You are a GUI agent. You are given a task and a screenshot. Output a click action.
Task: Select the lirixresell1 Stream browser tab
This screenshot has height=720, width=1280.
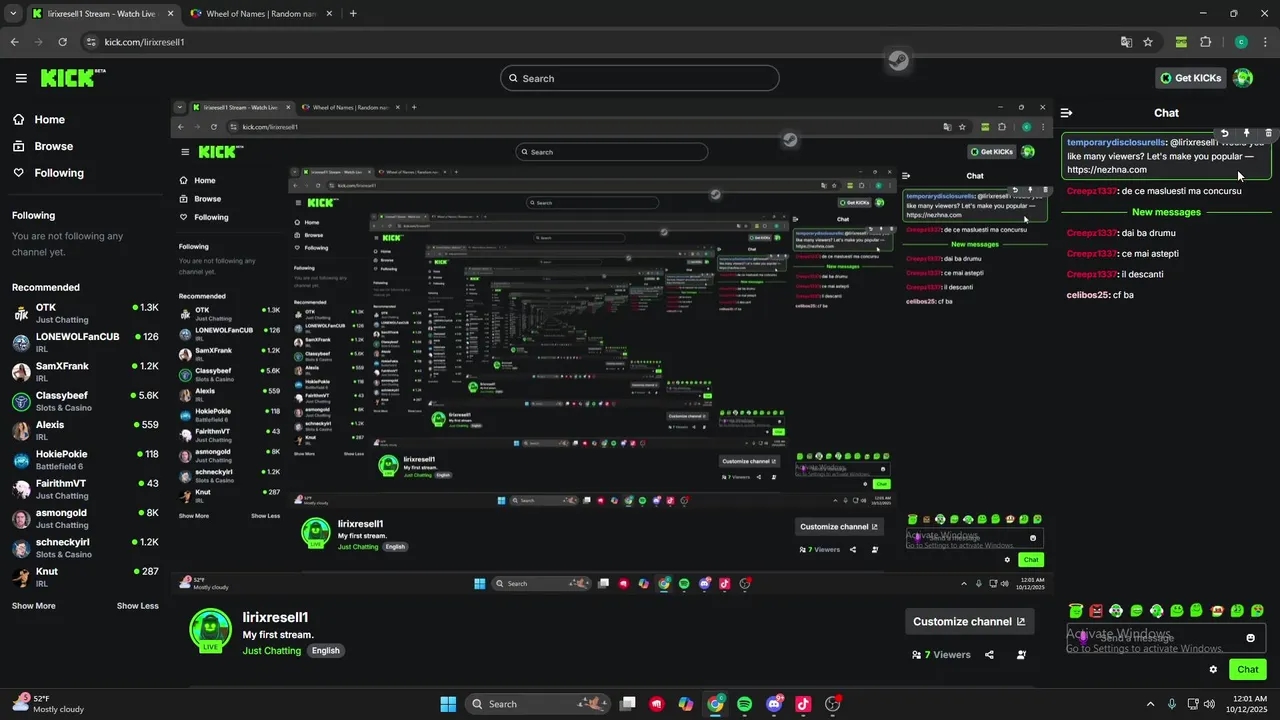(100, 14)
